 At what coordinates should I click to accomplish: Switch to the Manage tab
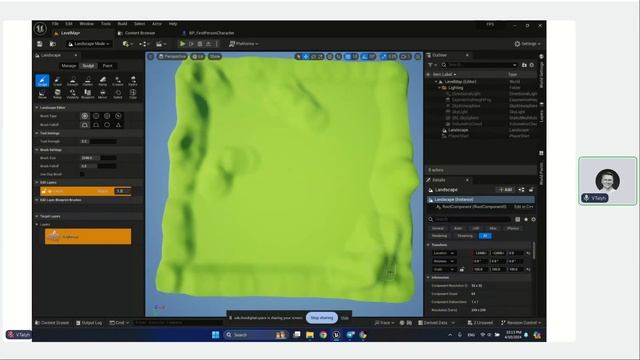coord(69,66)
